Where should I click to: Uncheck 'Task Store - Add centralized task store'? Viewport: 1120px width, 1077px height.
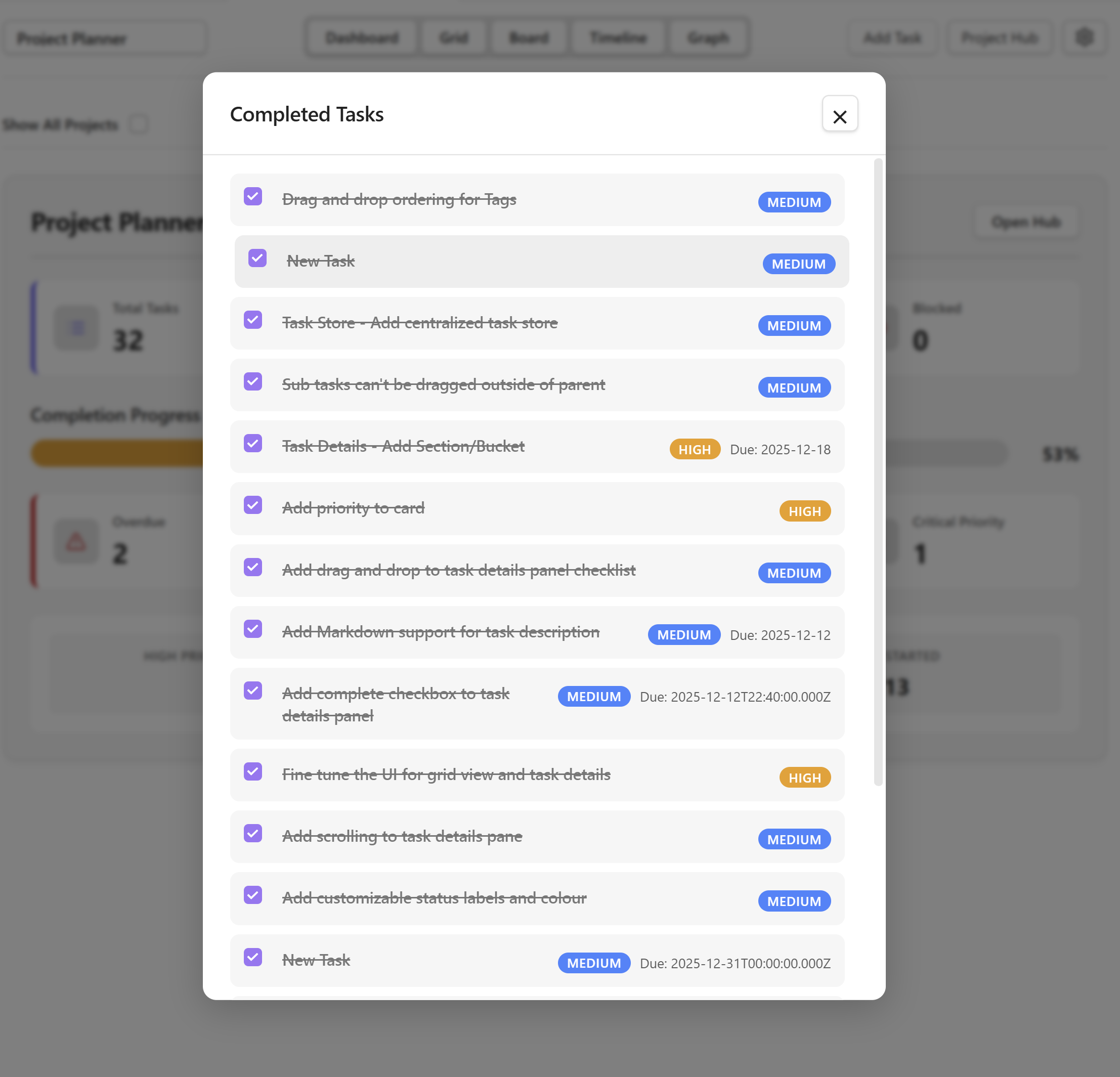point(252,320)
